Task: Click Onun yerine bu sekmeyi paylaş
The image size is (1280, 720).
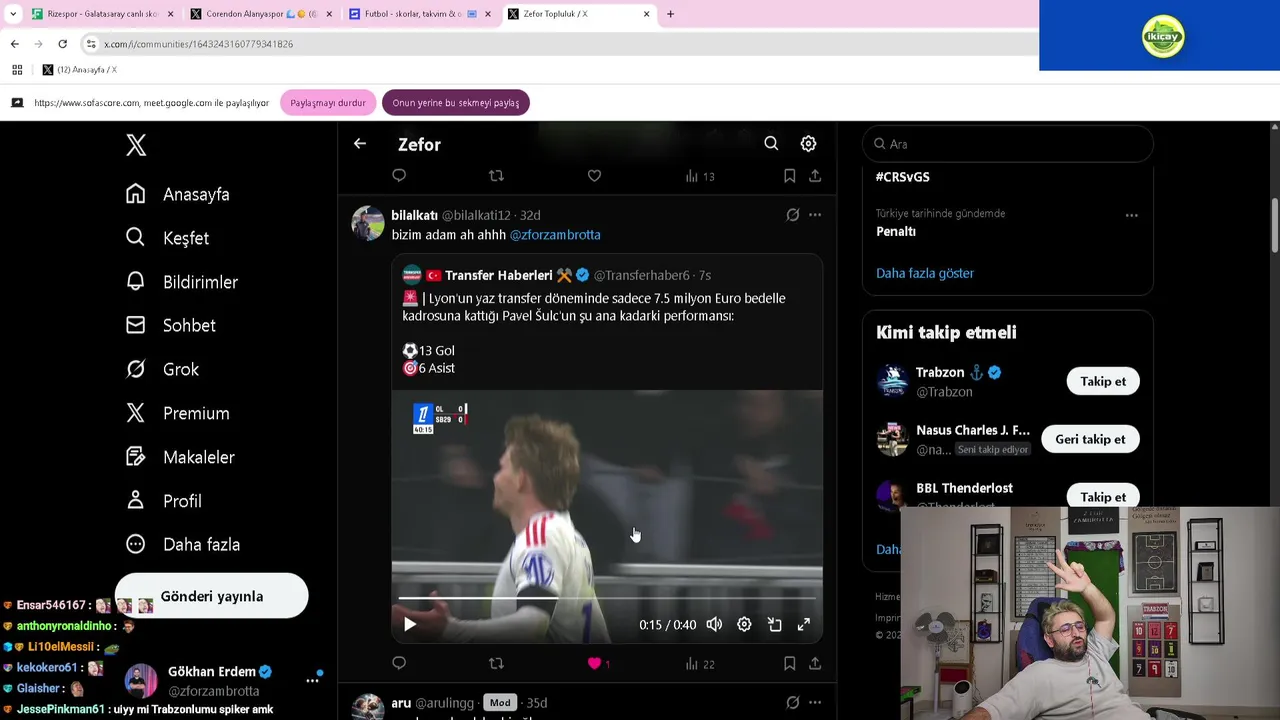Action: 456,103
